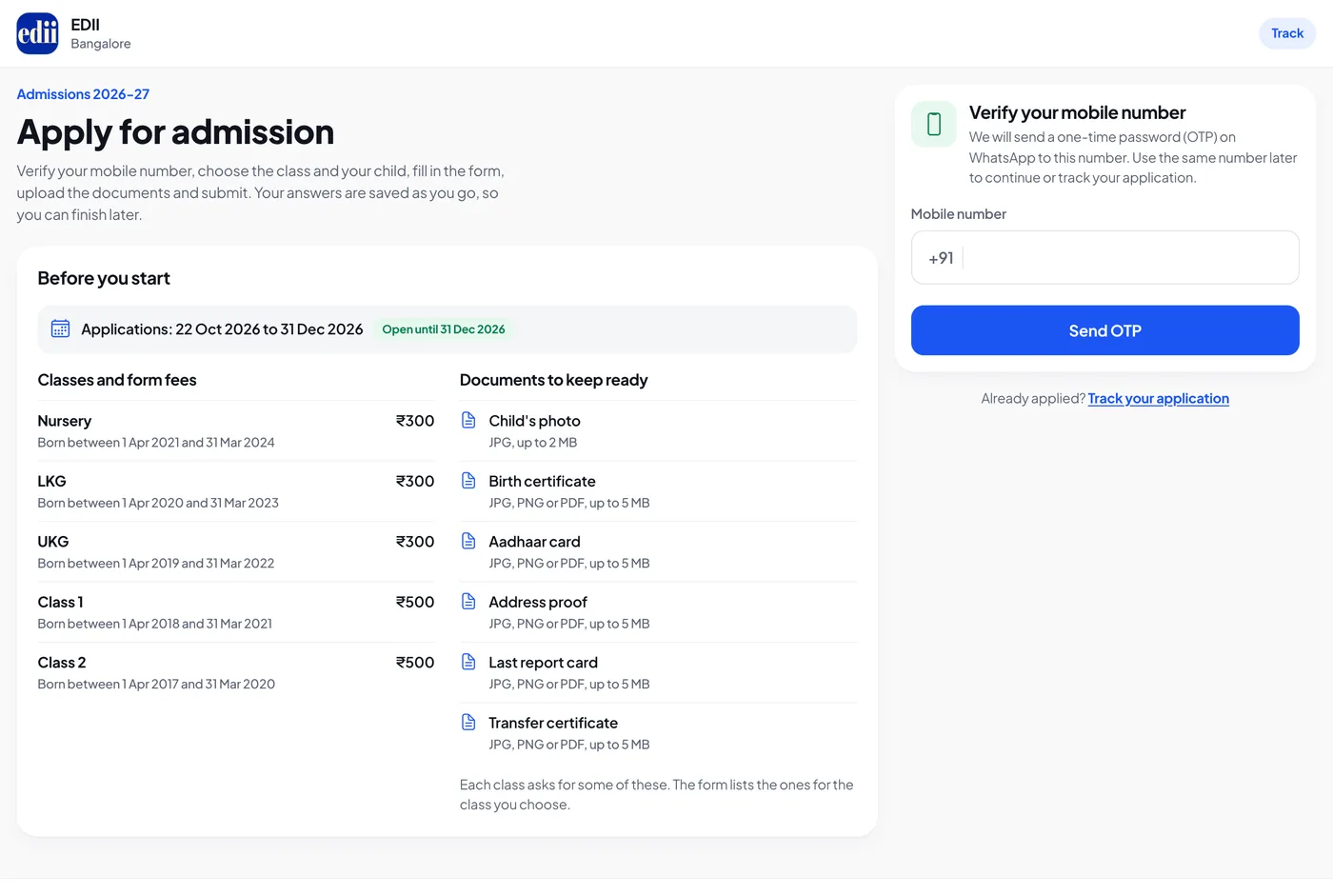
Task: Click the document icon next to Child's photo
Action: (x=468, y=420)
